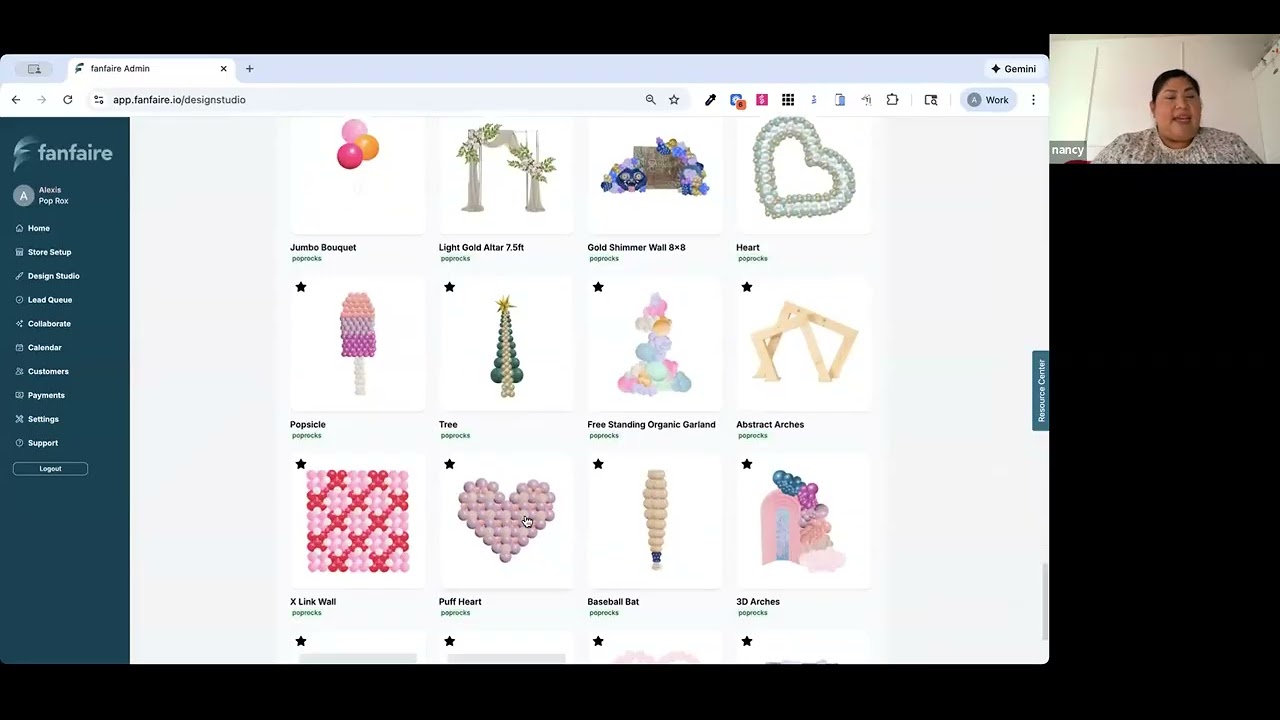Toggle favorite star on Puff Heart
This screenshot has height=720, width=1280.
449,464
